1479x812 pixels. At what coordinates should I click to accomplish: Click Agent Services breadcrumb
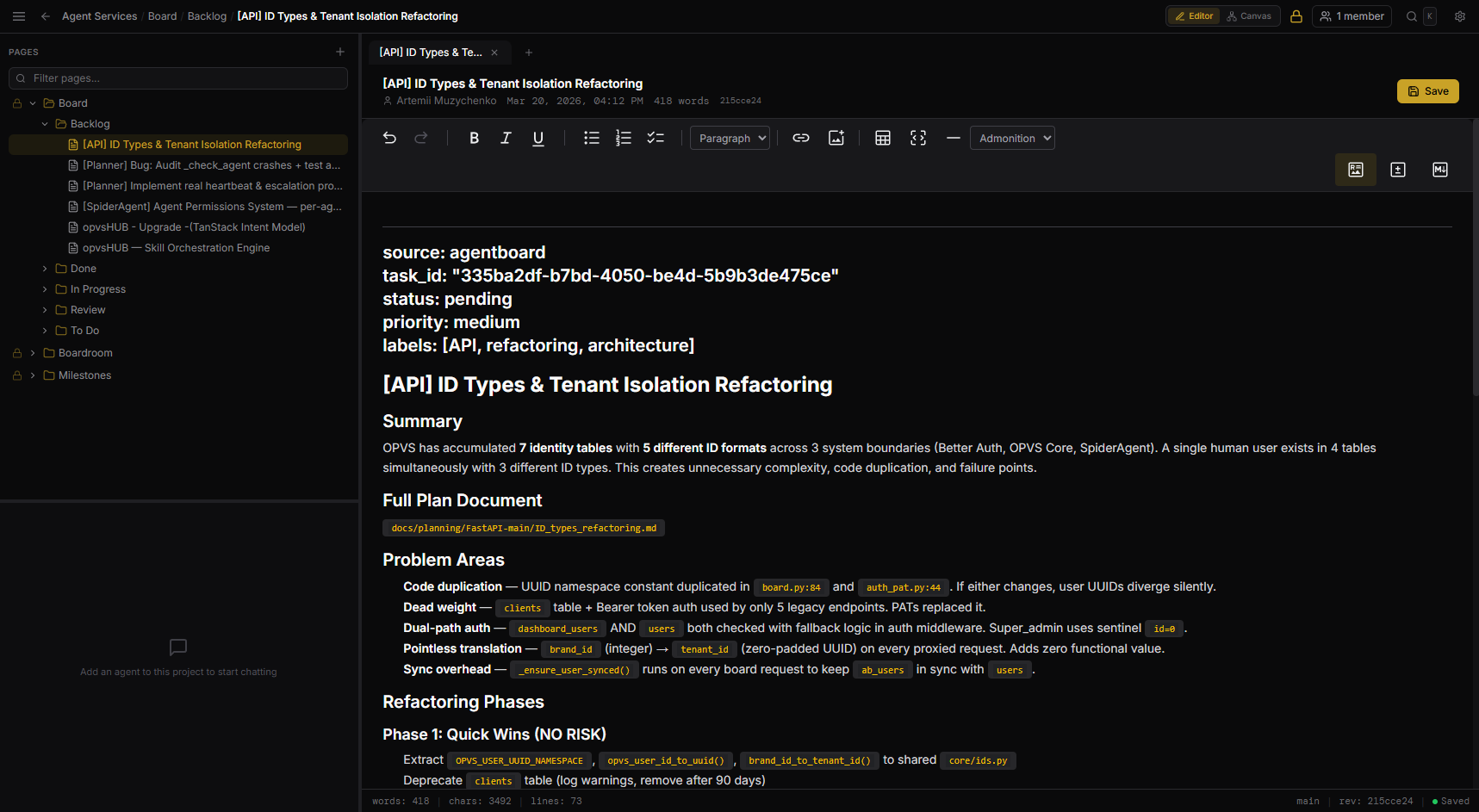tap(99, 16)
